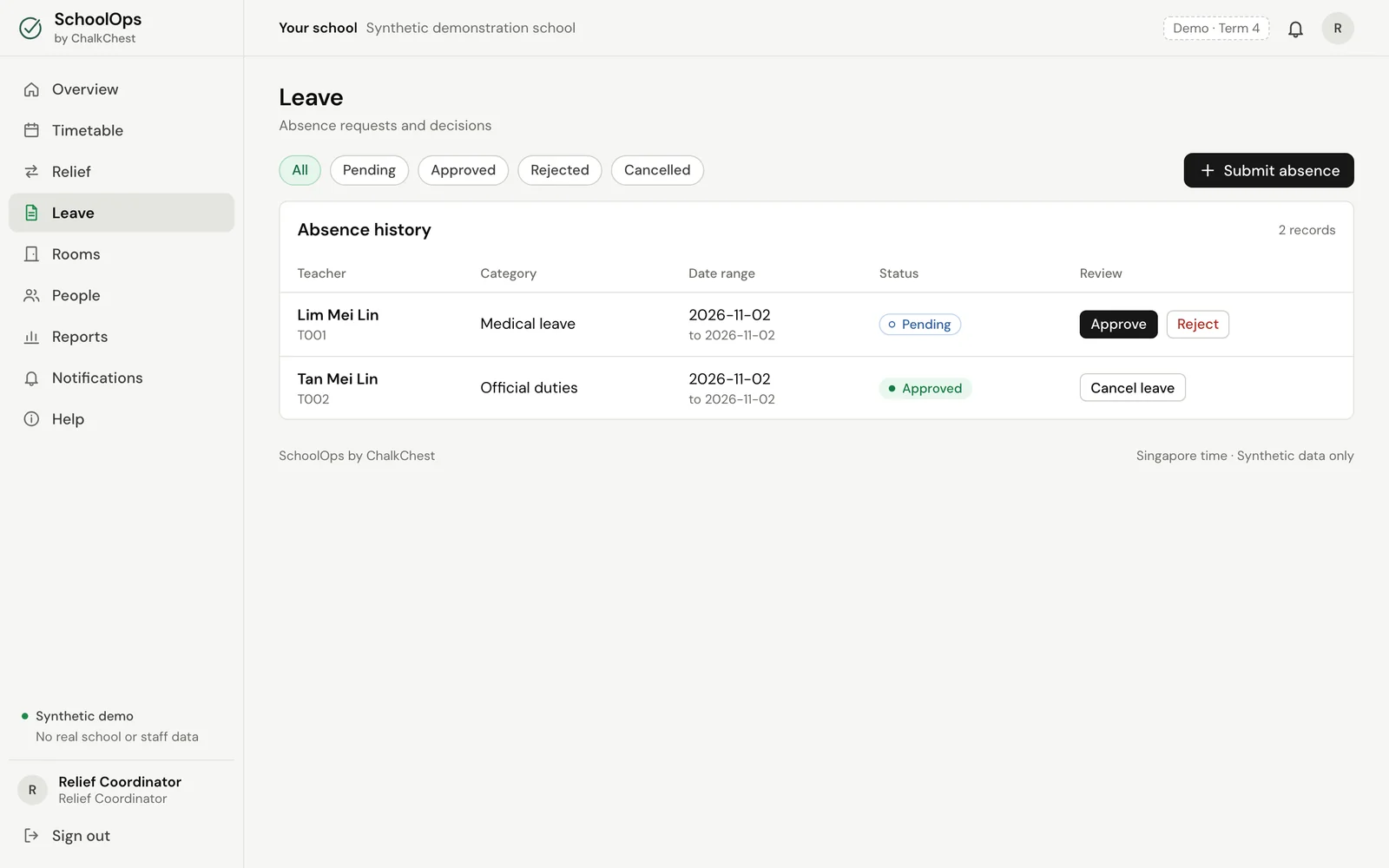Screen dimensions: 1389x868
Task: Filter absences by Cancelled
Action: click(x=657, y=170)
